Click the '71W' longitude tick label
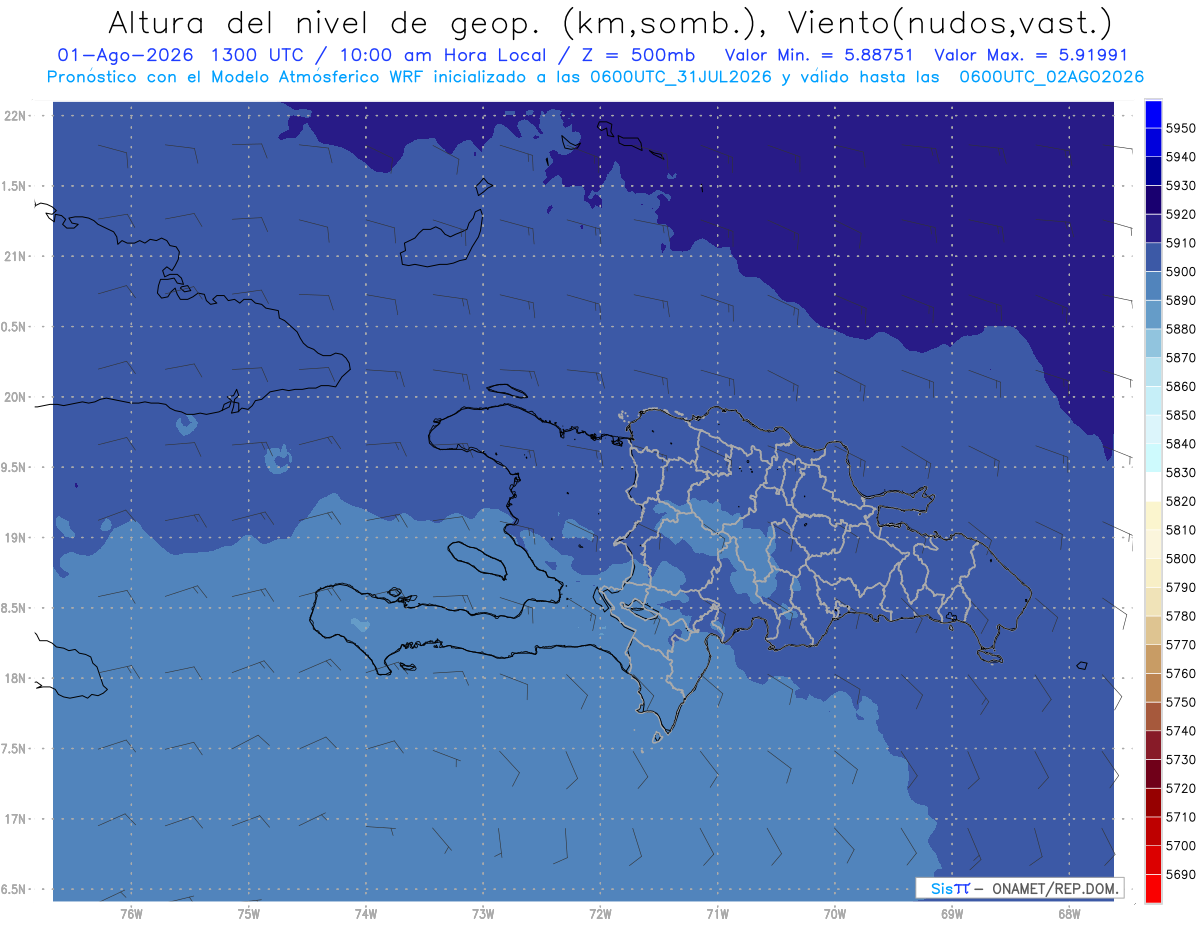The width and height of the screenshot is (1200, 927). click(x=717, y=913)
